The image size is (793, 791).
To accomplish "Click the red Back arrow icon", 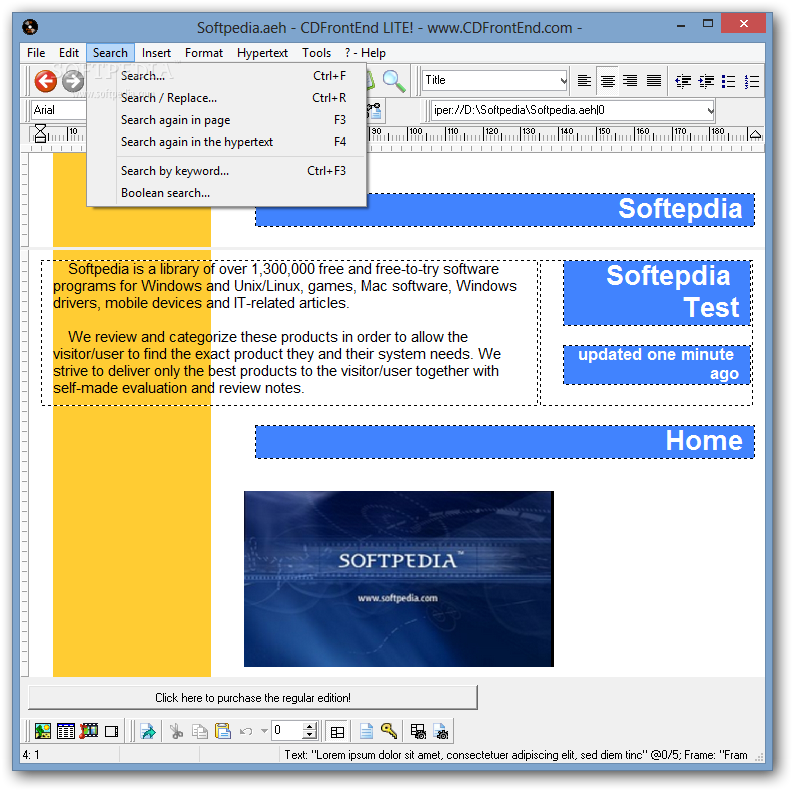I will 46,81.
